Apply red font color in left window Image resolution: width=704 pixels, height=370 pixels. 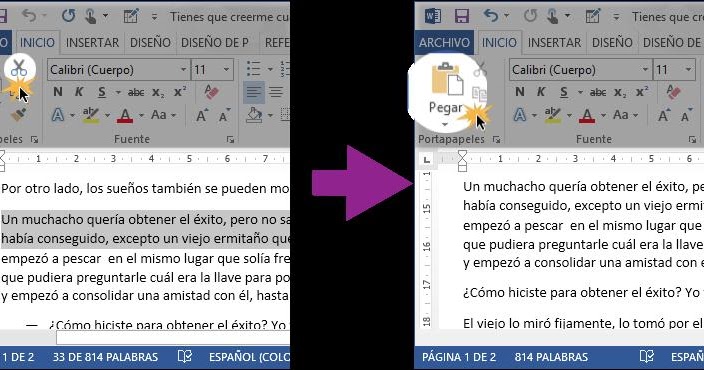tap(125, 115)
